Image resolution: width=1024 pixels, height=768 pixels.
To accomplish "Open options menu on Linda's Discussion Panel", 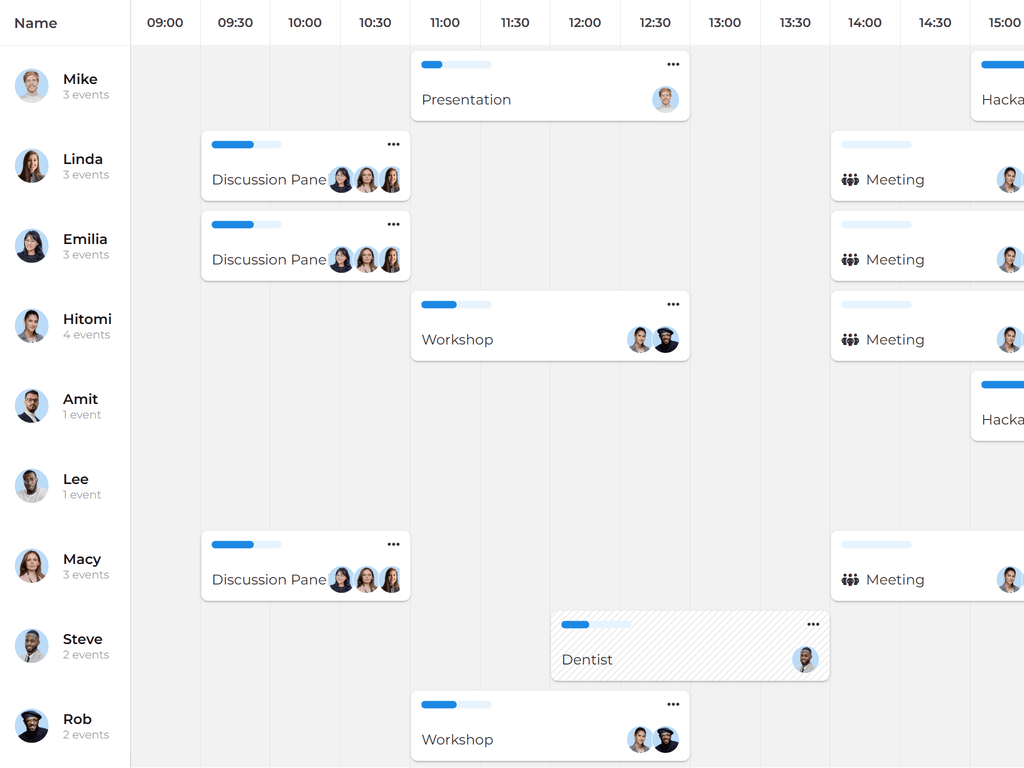I will 393,145.
